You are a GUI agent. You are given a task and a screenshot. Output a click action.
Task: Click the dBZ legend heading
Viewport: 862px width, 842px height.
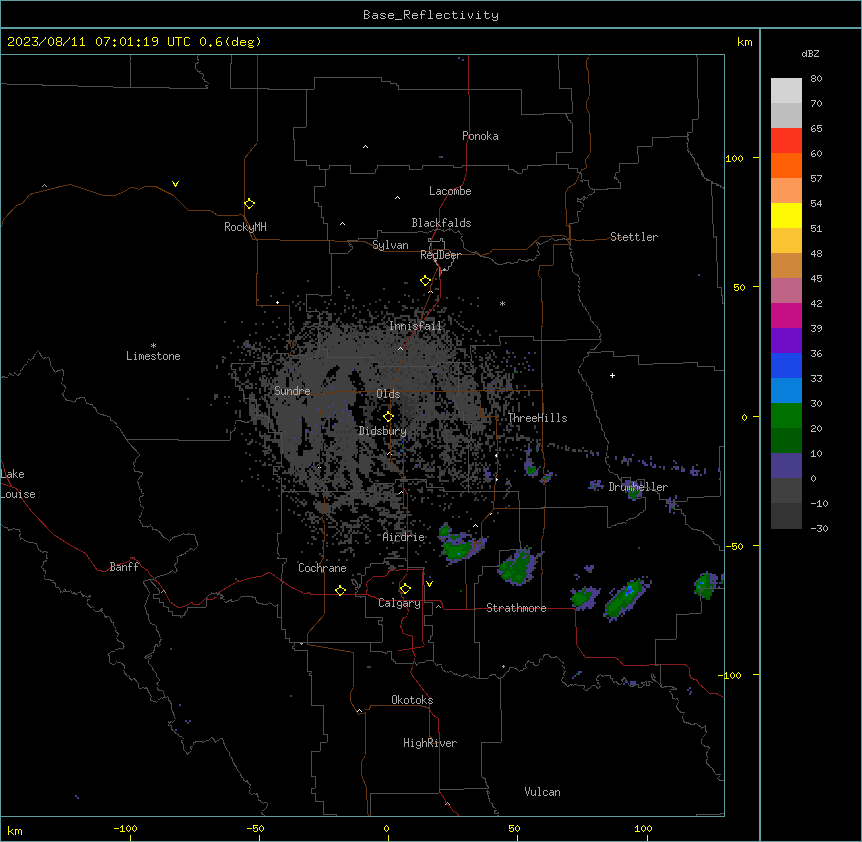click(x=810, y=53)
